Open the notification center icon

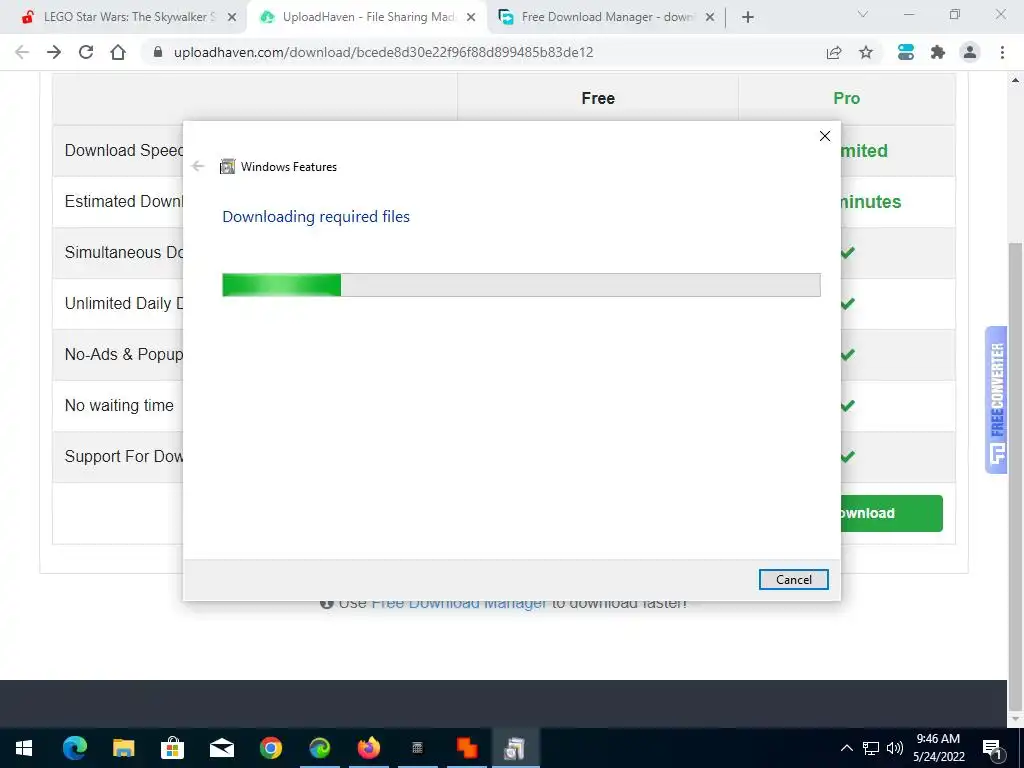pyautogui.click(x=992, y=748)
